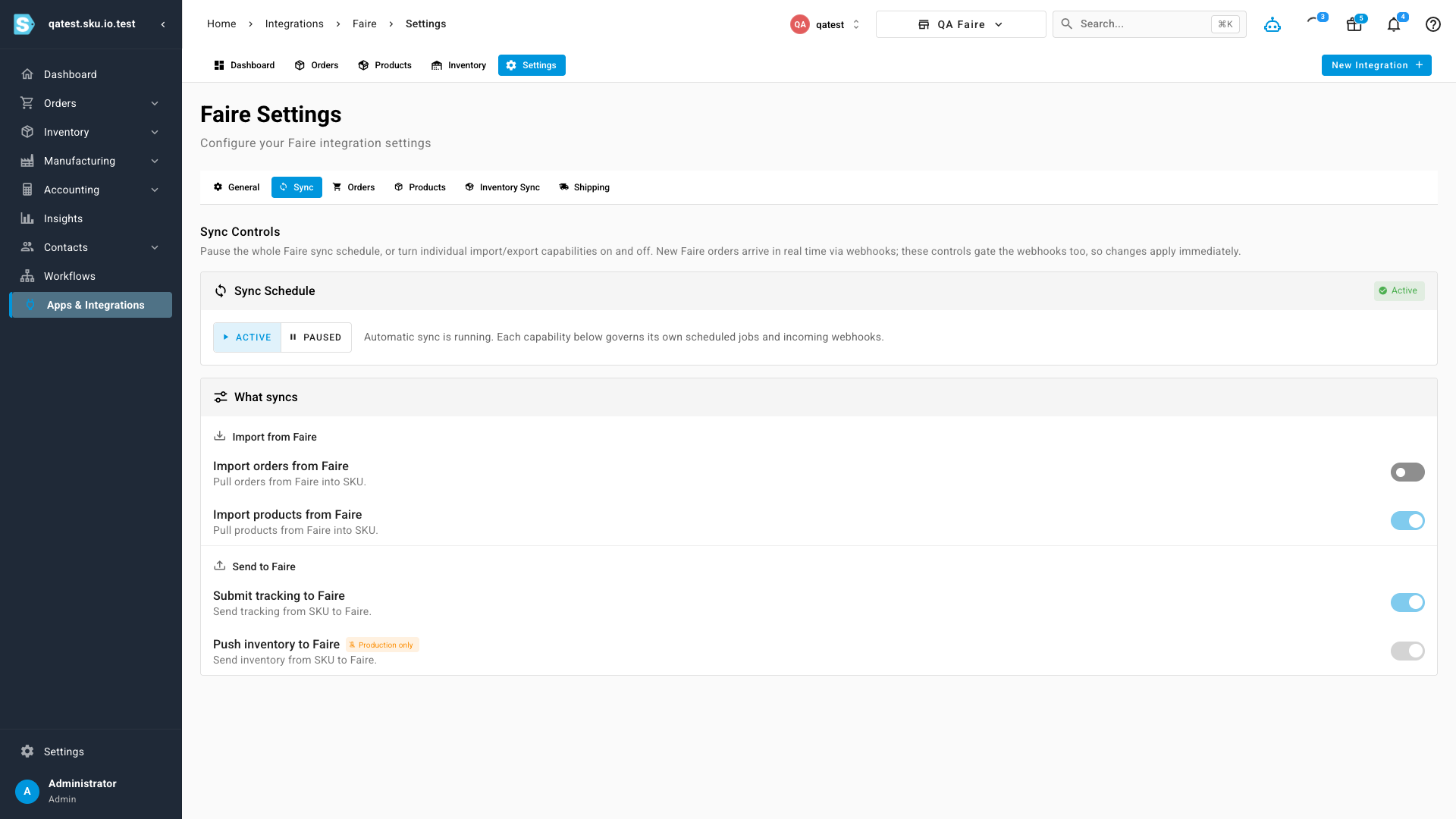Select the Sync settings tab
1456x819 pixels.
click(x=297, y=187)
